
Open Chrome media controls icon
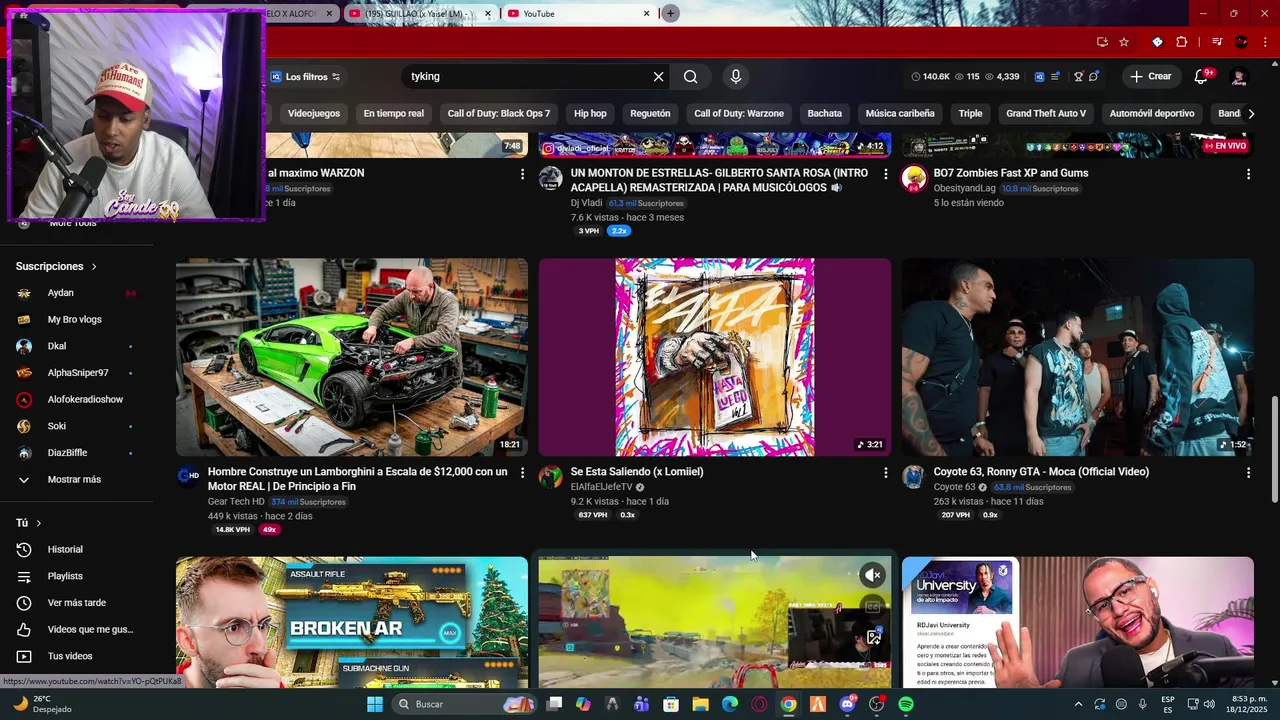pyautogui.click(x=1217, y=42)
